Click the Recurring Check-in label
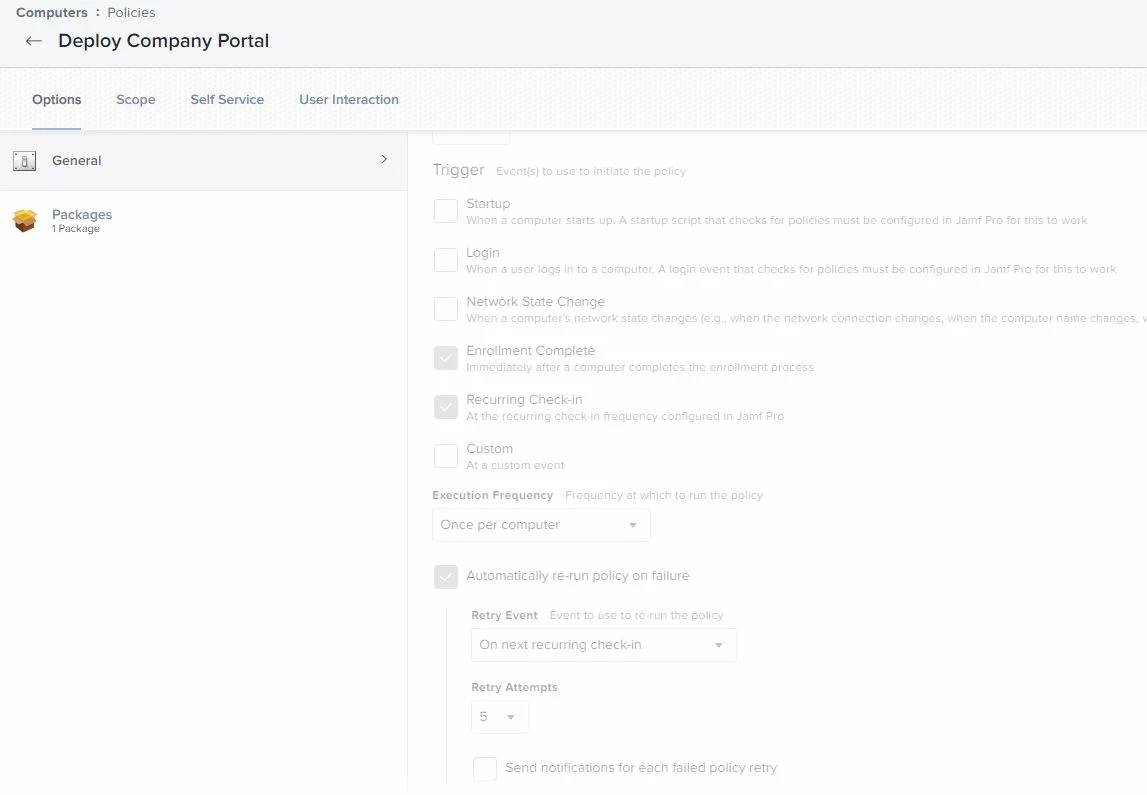Screen dimensions: 1147x795 [524, 399]
